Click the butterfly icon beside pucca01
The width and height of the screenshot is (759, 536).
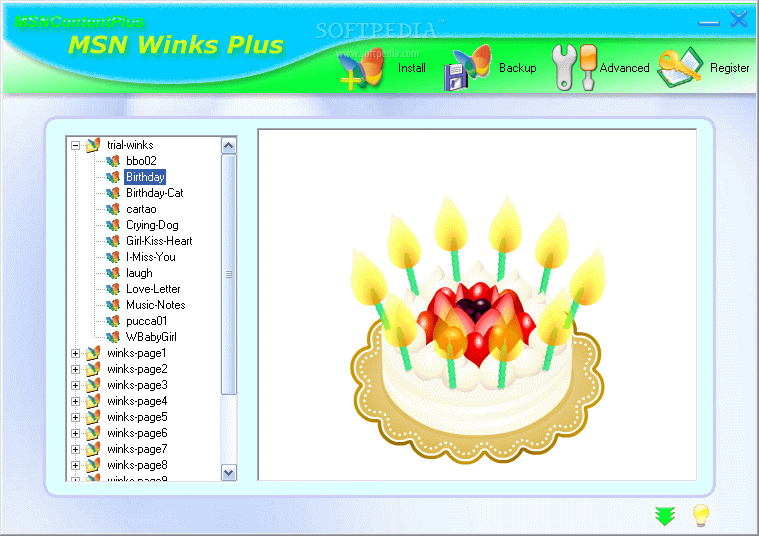113,321
